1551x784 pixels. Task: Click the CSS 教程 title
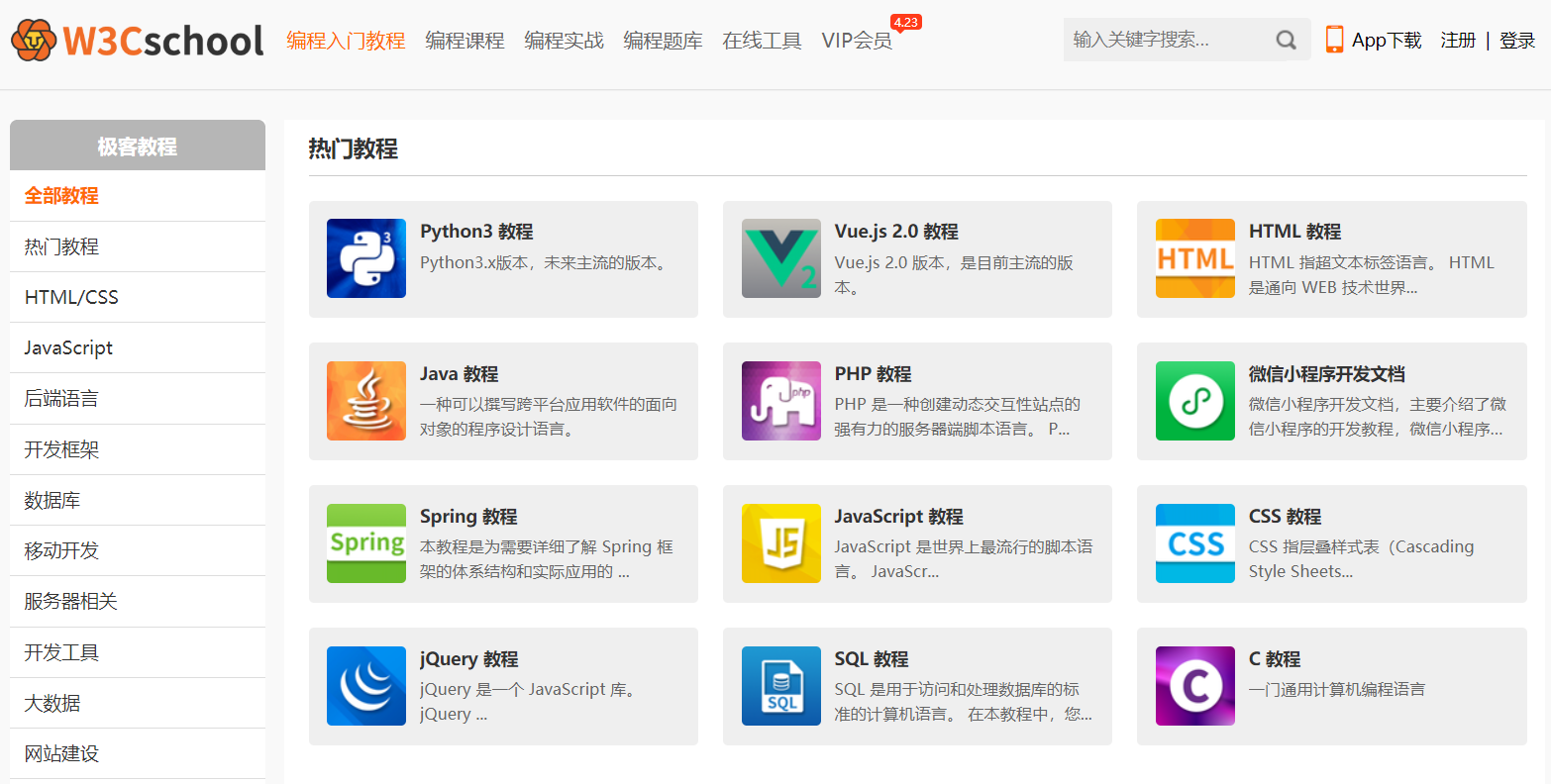click(x=1285, y=517)
